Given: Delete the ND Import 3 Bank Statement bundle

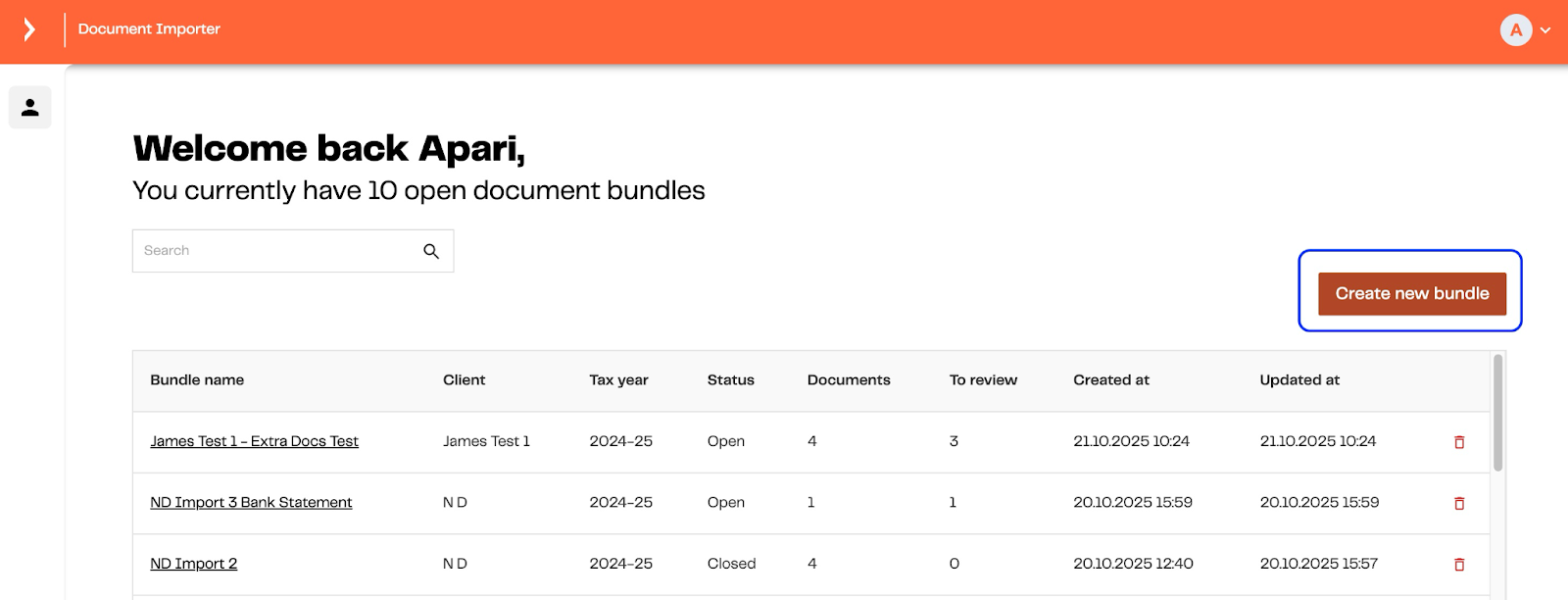Looking at the screenshot, I should 1459,503.
